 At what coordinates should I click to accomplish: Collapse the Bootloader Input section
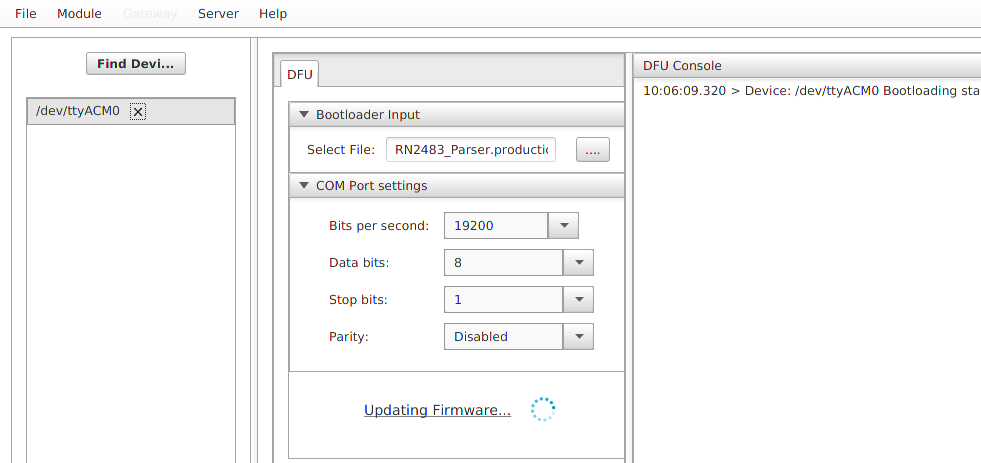tap(304, 115)
